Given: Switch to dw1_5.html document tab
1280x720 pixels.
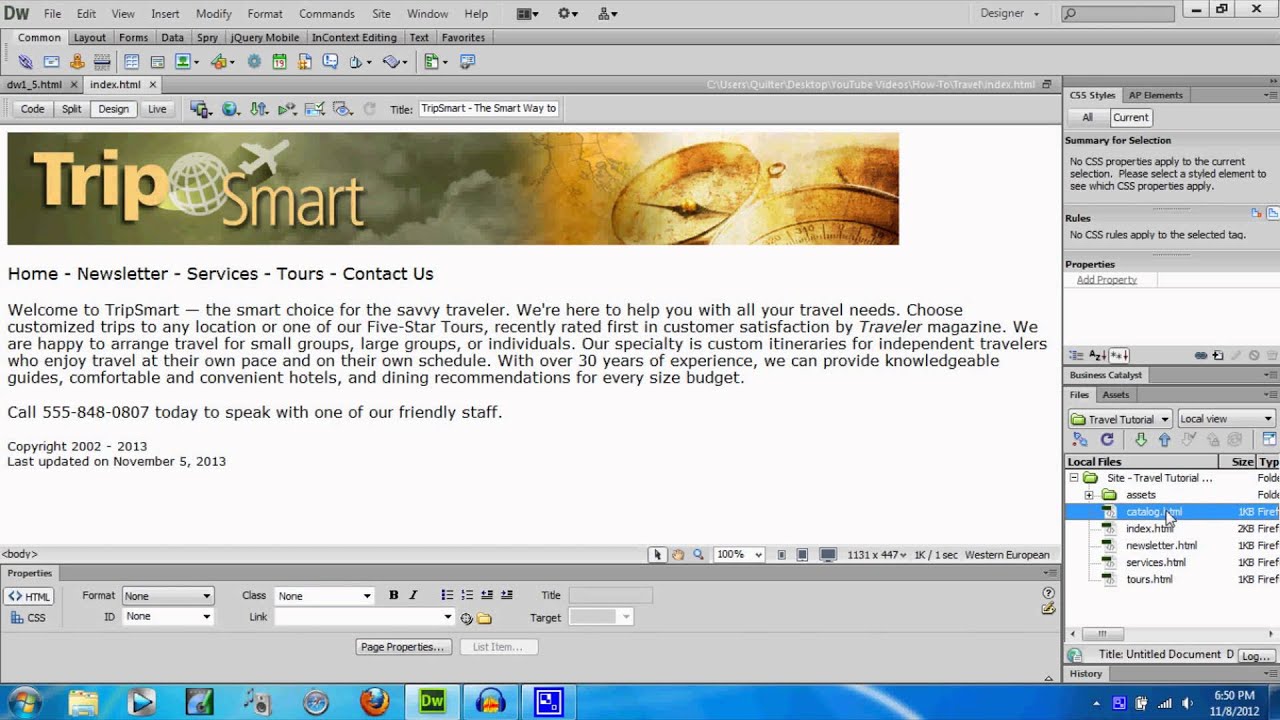Looking at the screenshot, I should (x=34, y=85).
